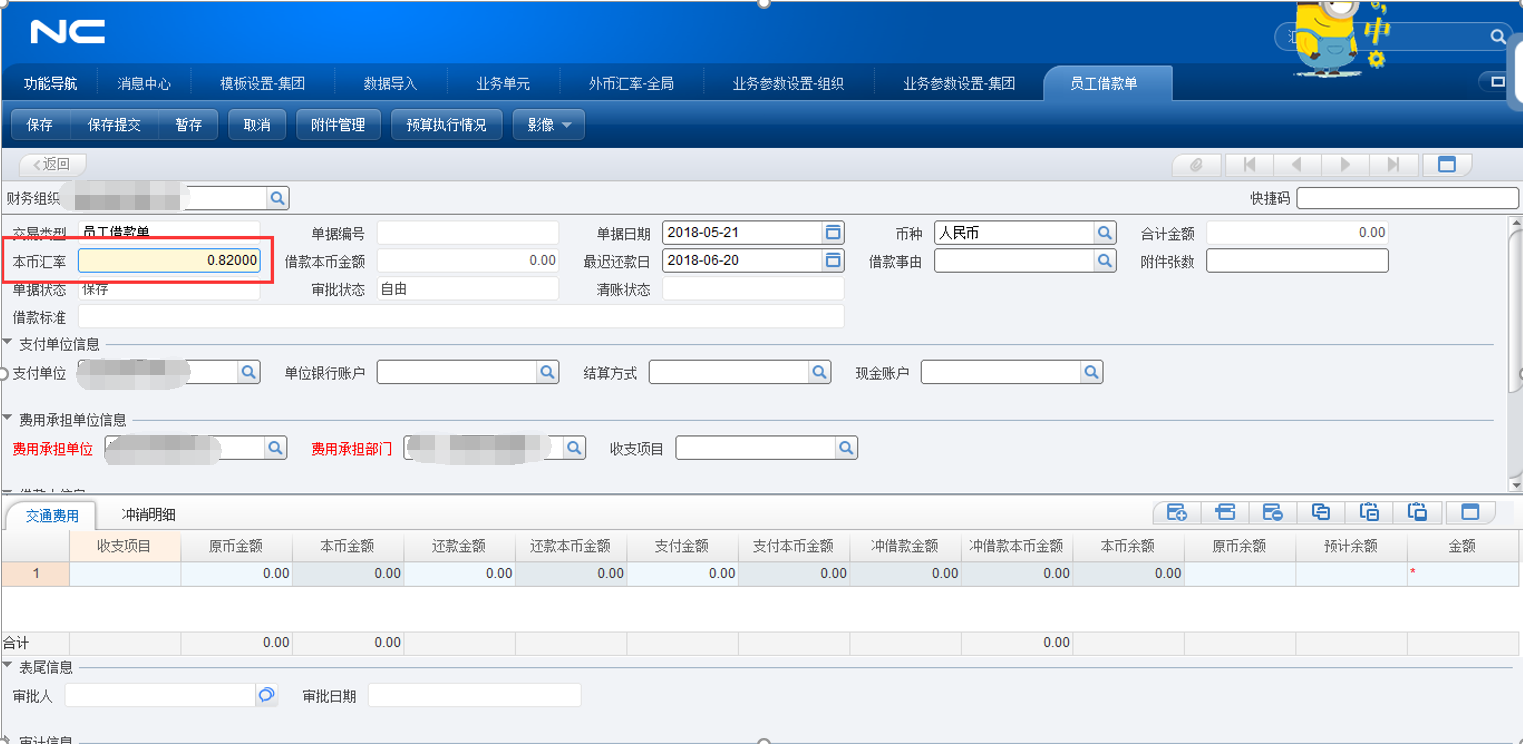This screenshot has height=744, width=1523.
Task: Open 预算执行情况
Action: [446, 125]
